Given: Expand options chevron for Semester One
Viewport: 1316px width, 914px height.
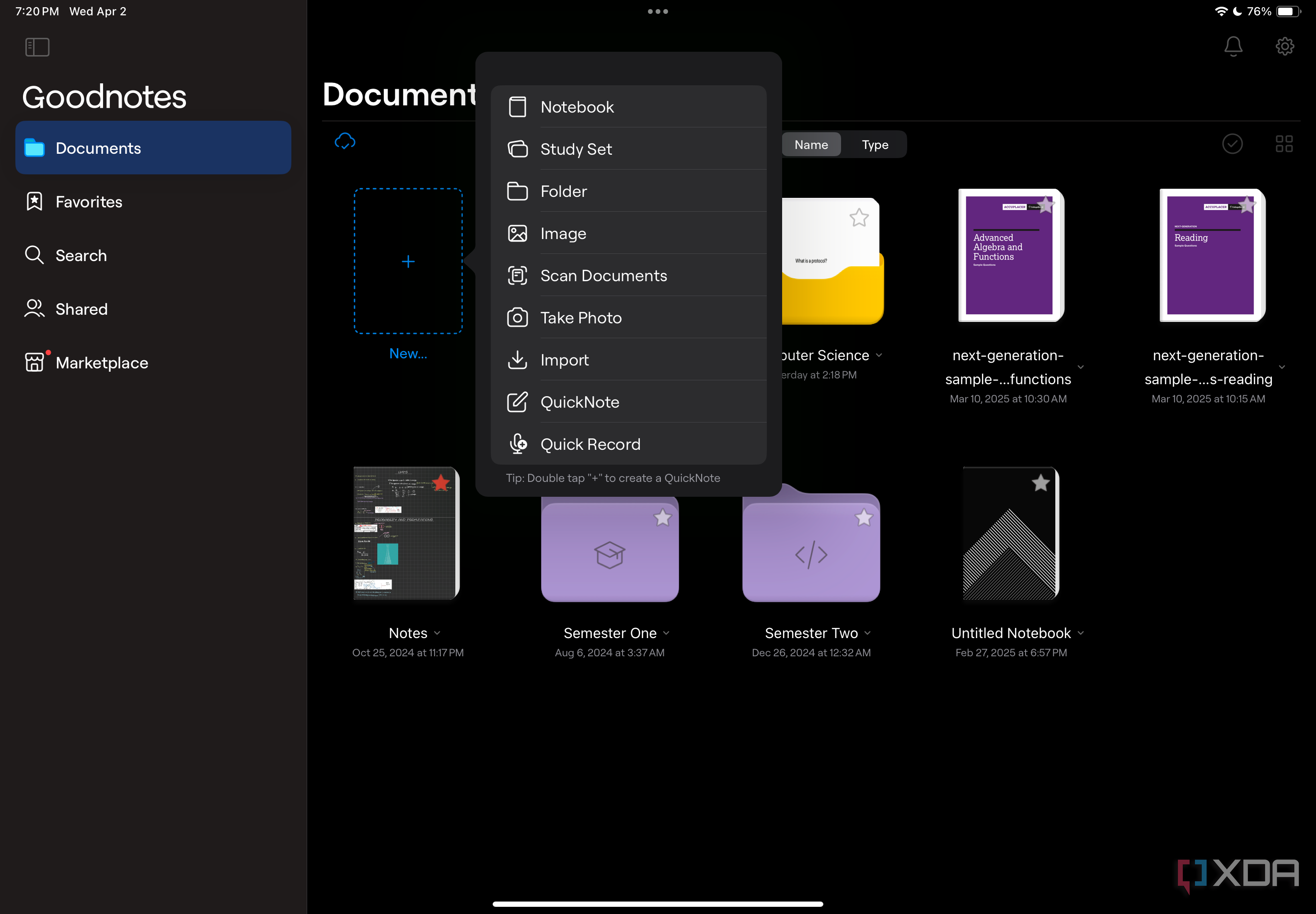Looking at the screenshot, I should (x=666, y=633).
